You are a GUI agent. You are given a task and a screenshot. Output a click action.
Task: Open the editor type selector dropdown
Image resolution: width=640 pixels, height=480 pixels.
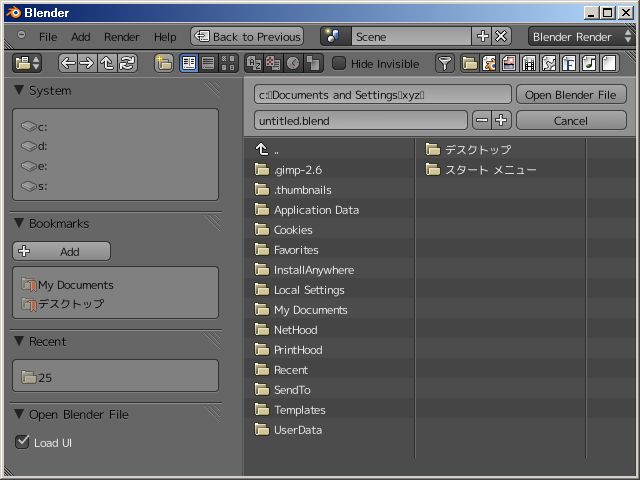[x=27, y=63]
